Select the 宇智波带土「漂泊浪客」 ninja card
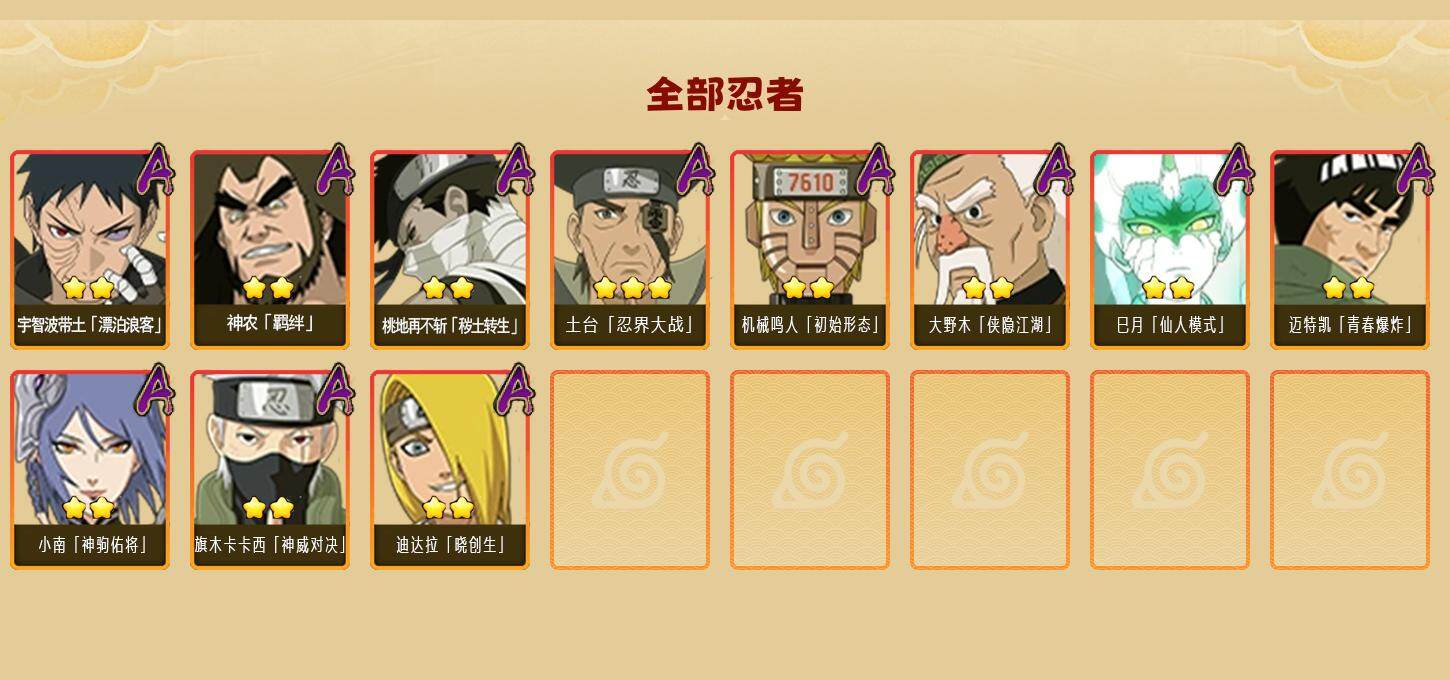The height and width of the screenshot is (680, 1450). pyautogui.click(x=90, y=249)
